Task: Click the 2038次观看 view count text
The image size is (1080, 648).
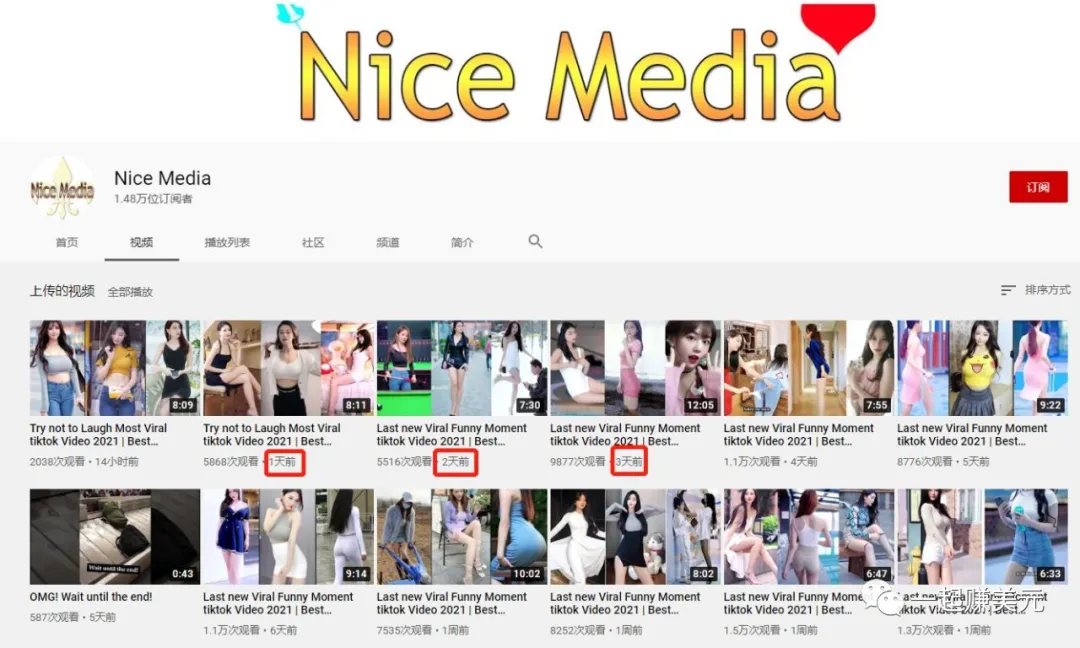Action: pos(57,461)
